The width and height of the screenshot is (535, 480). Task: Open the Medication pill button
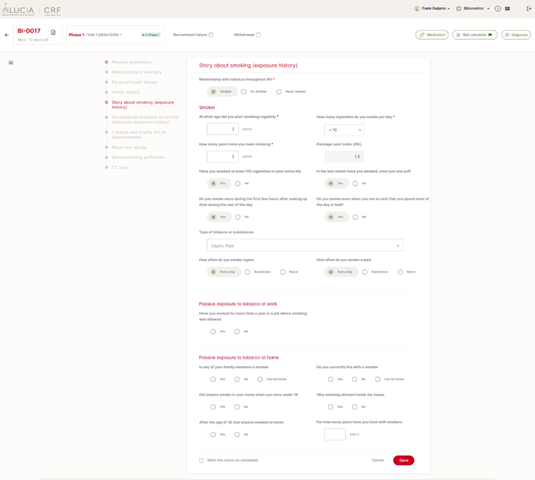(432, 35)
